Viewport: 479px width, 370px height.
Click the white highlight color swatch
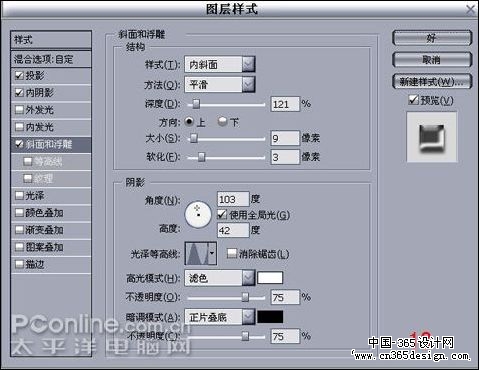270,278
